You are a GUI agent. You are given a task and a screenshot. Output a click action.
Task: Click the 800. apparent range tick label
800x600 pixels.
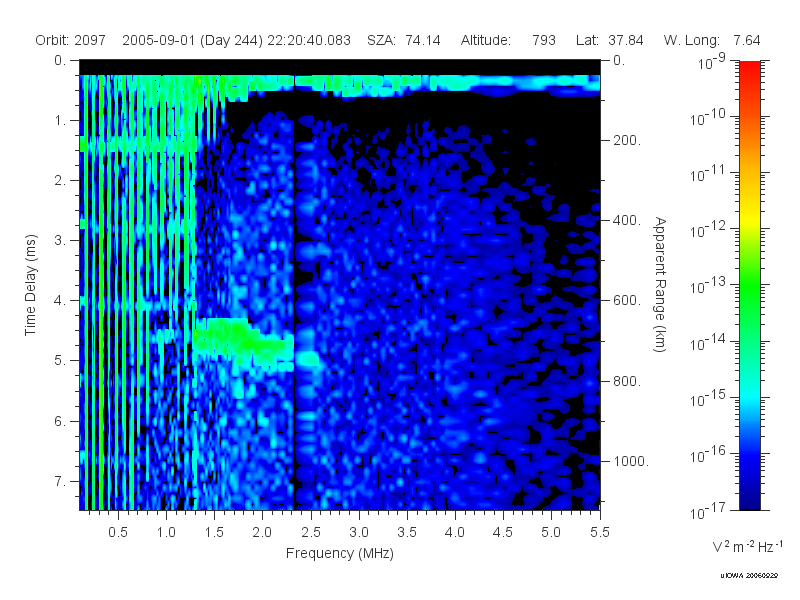coord(627,381)
